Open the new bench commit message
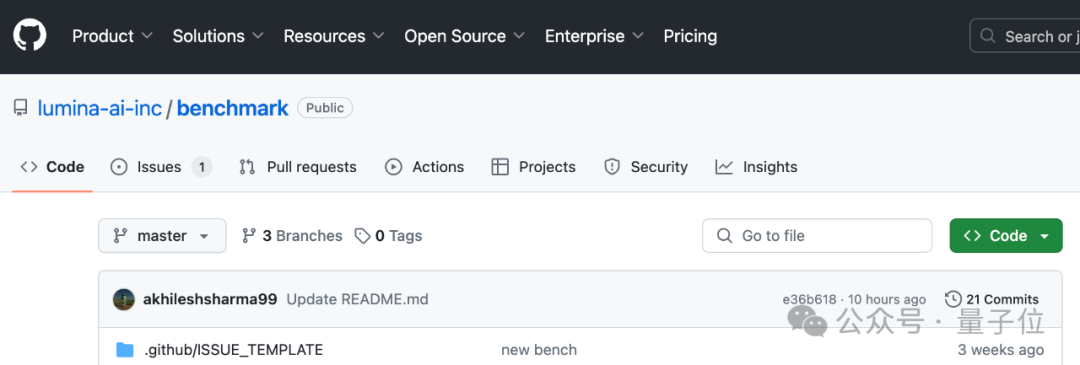Image resolution: width=1080 pixels, height=365 pixels. (539, 350)
